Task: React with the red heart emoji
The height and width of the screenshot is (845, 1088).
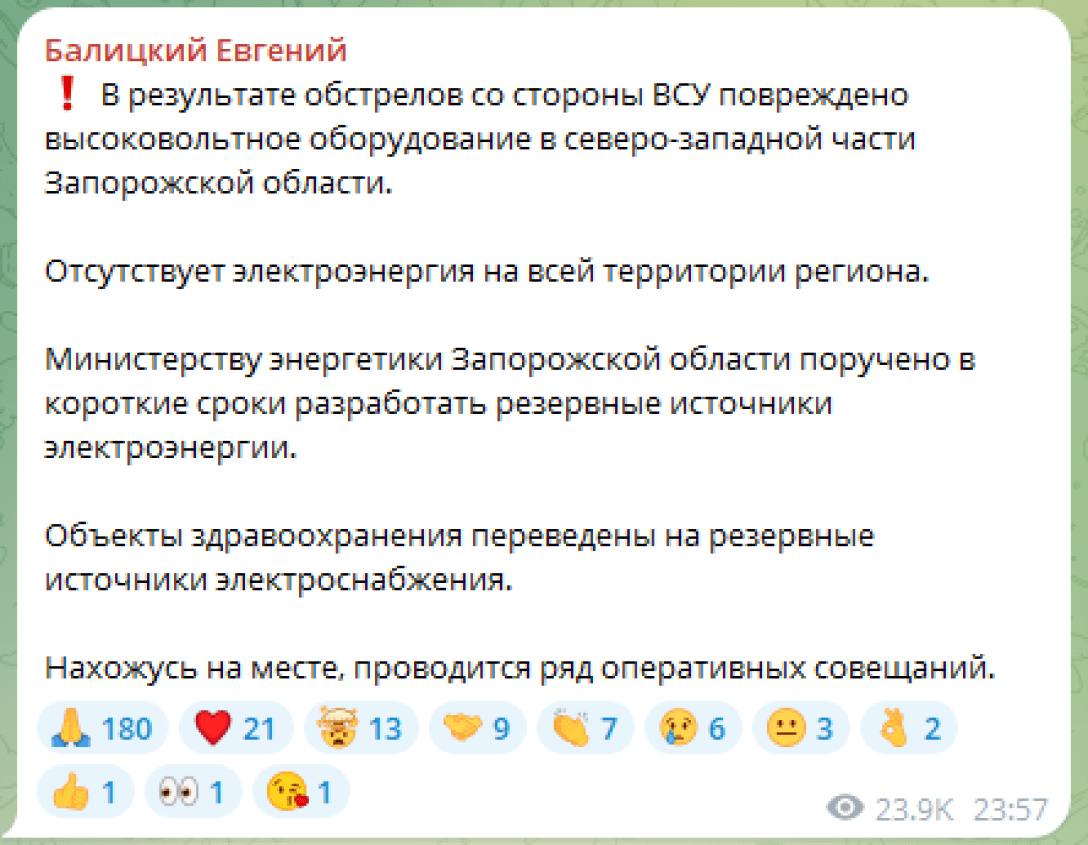Action: [235, 727]
